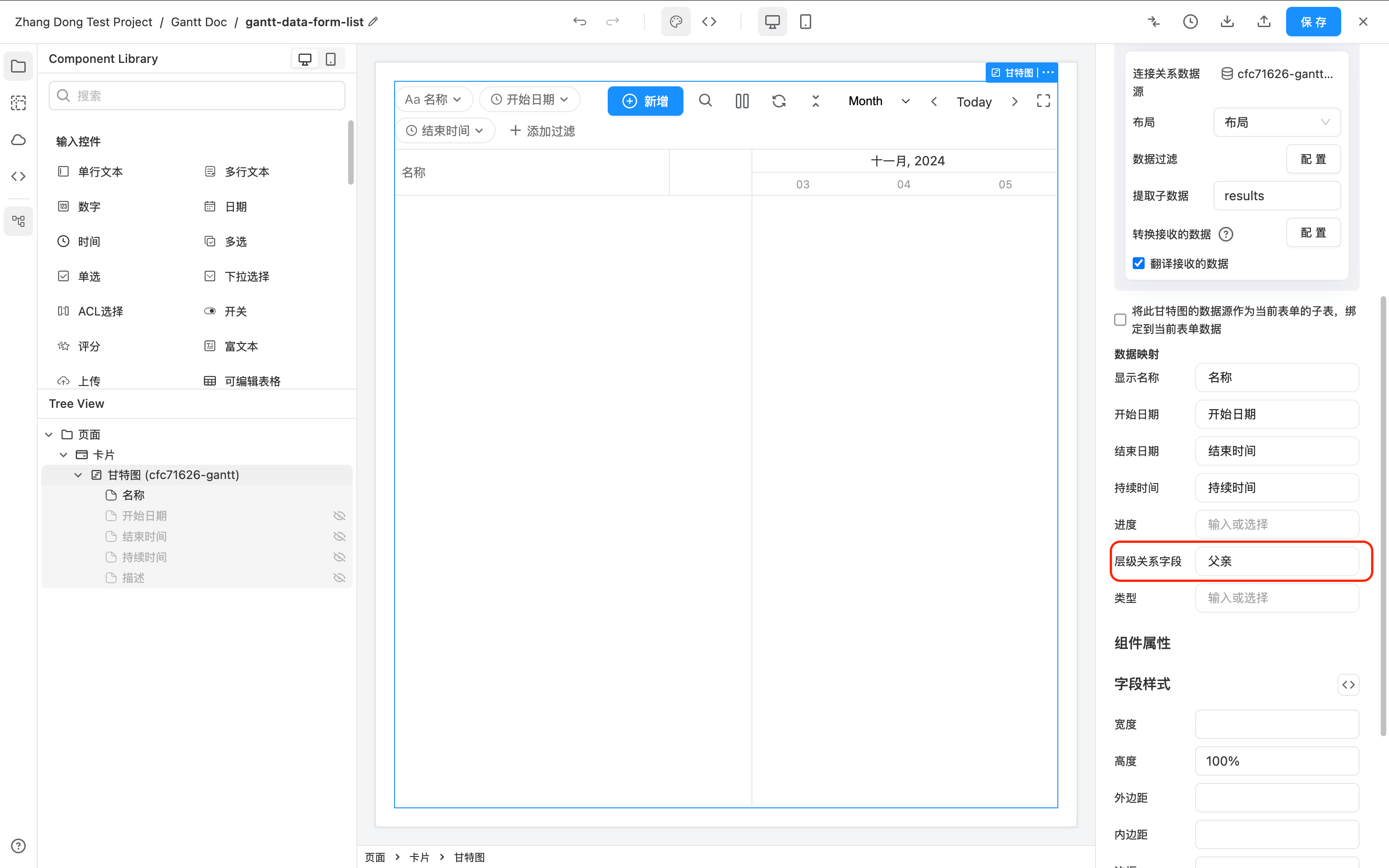
Task: Select mobile preview in top toolbar
Action: pyautogui.click(x=806, y=22)
